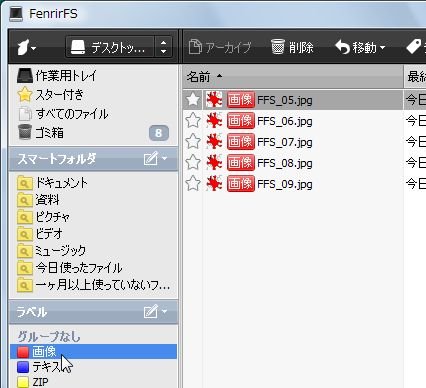Click the thumbnail icon of FFS_09.jpg

[x=214, y=184]
